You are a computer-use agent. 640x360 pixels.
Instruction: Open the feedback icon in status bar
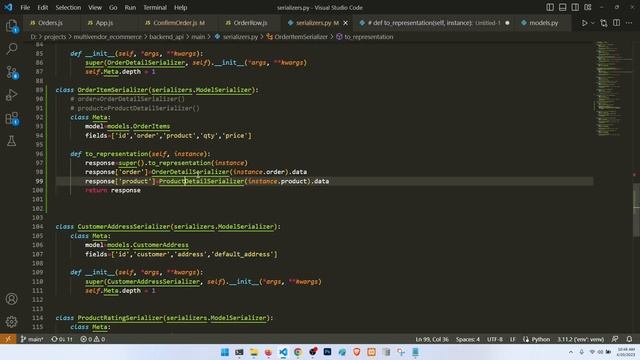coord(615,339)
